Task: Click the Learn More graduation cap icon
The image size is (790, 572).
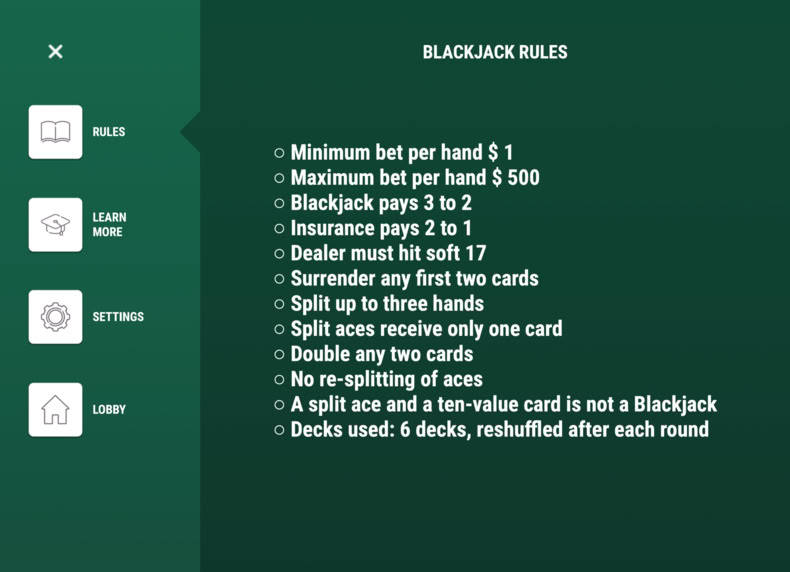Action: (x=55, y=225)
